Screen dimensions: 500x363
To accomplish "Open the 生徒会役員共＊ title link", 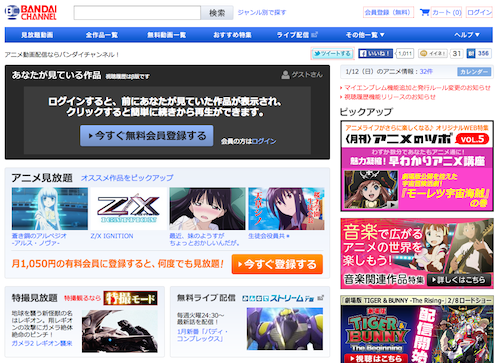I will tap(269, 236).
